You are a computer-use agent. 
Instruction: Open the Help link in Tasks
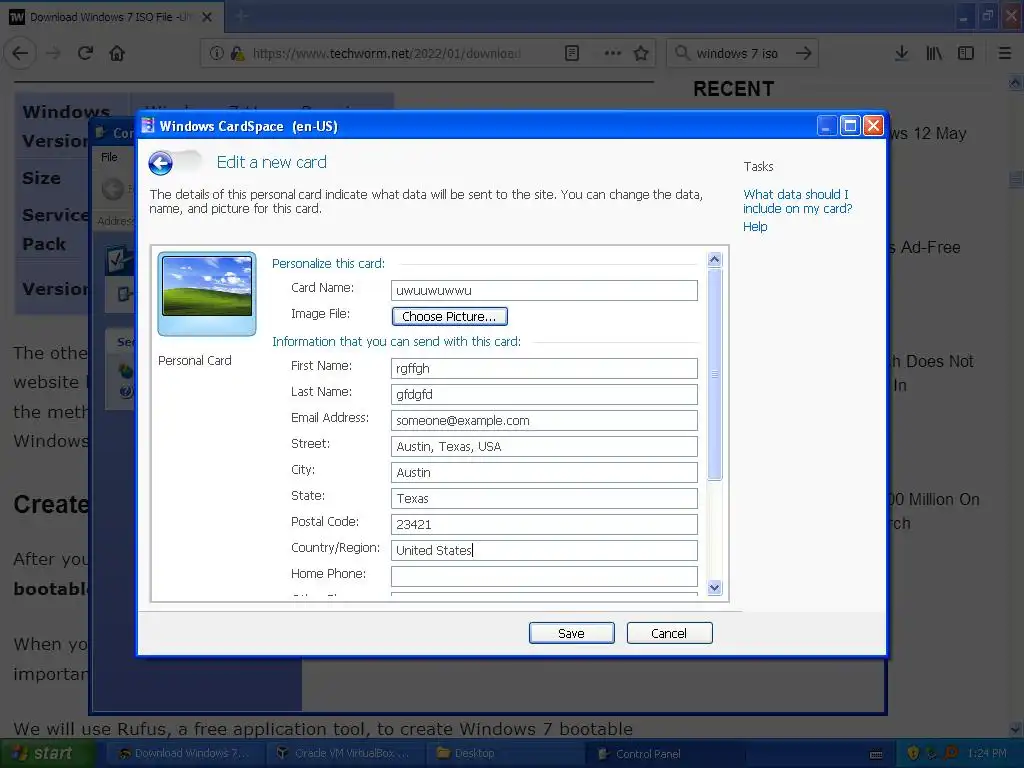(755, 227)
